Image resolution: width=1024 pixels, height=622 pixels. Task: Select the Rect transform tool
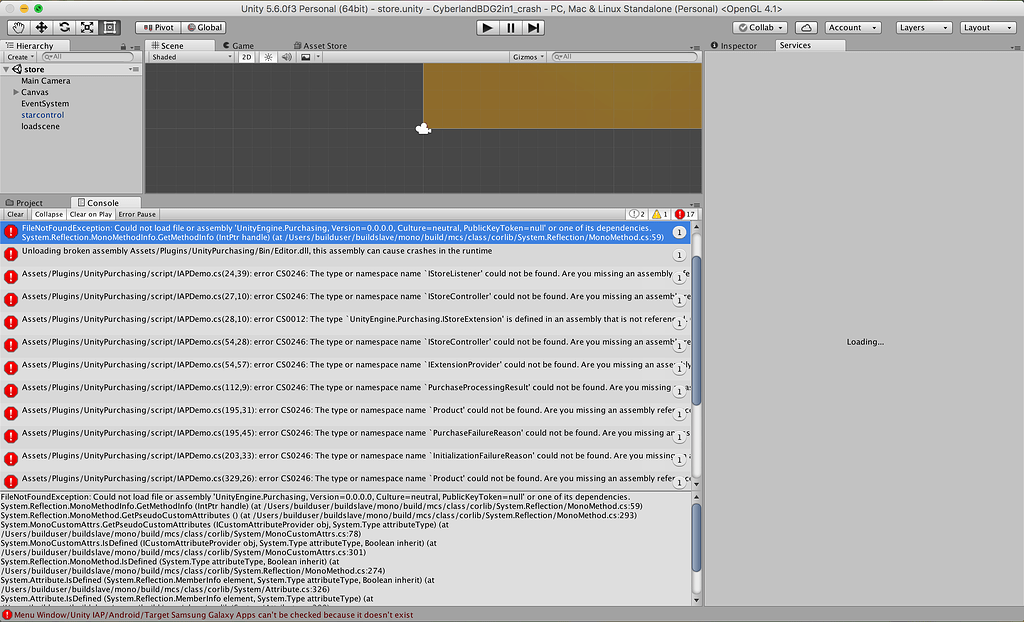click(109, 27)
